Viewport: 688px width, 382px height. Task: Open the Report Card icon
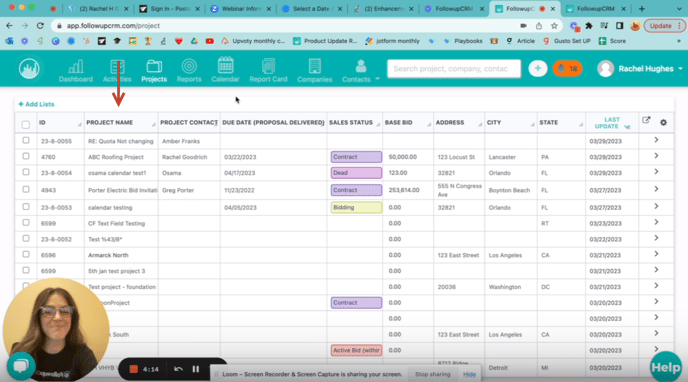(268, 66)
